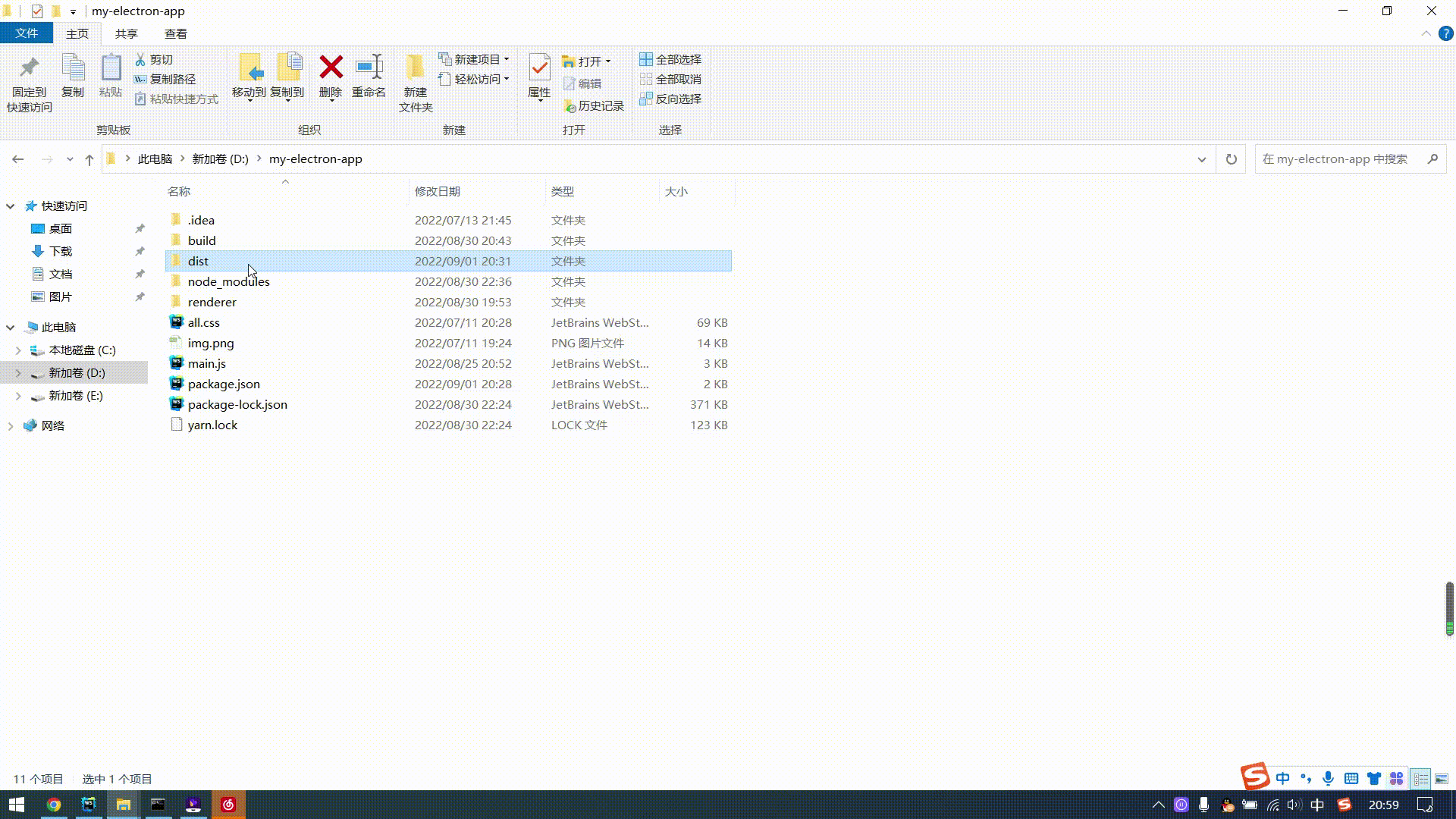This screenshot has width=1456, height=819.
Task: Switch to large icons view mode
Action: click(x=1442, y=779)
